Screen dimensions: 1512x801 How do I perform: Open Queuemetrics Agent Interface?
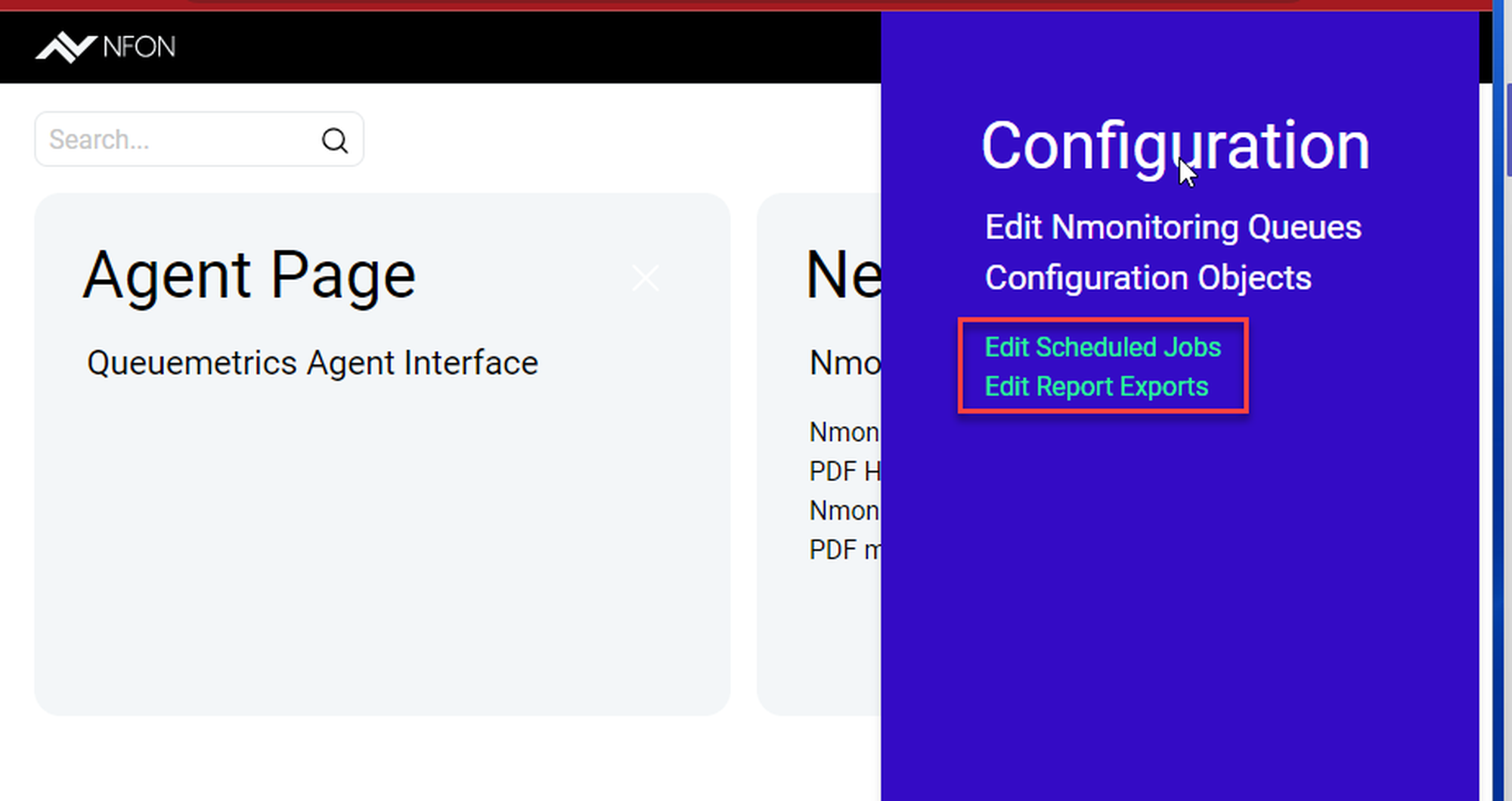pos(312,363)
